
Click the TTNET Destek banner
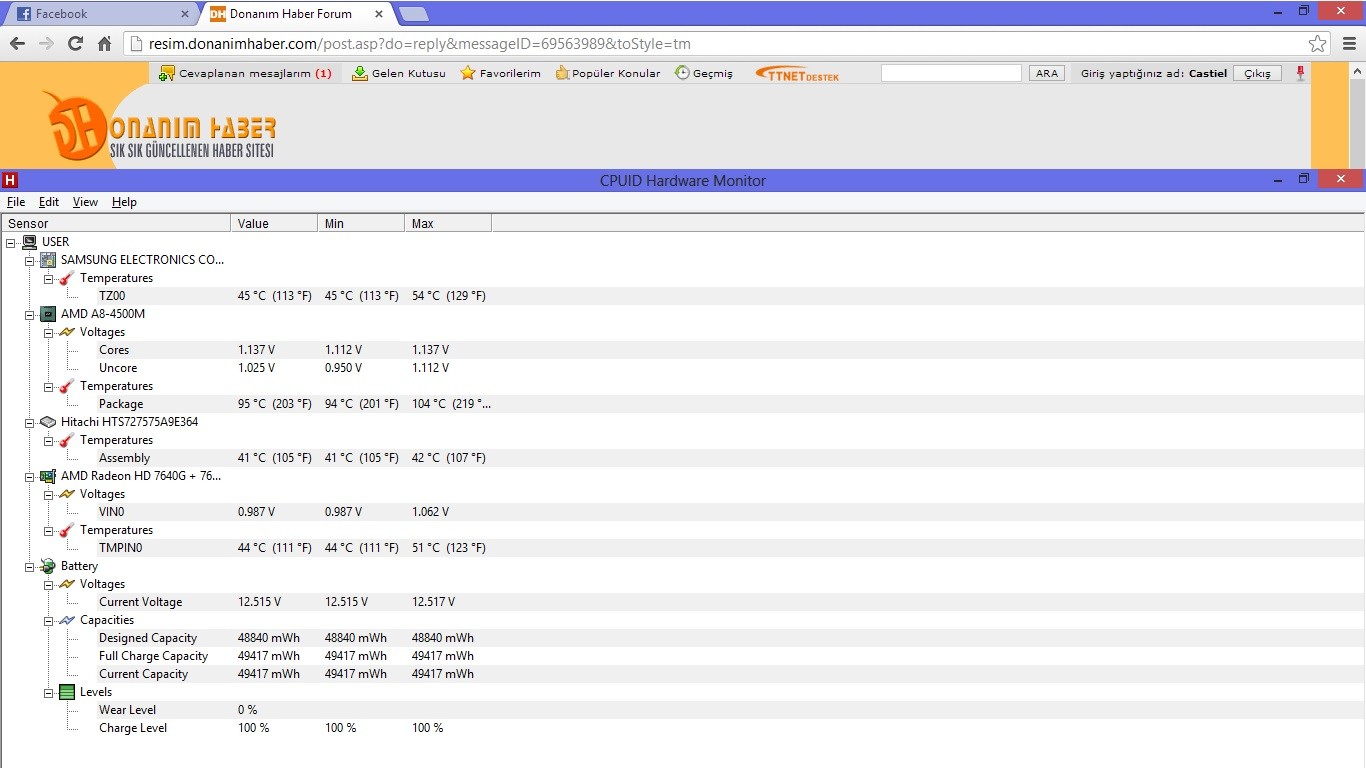[797, 73]
